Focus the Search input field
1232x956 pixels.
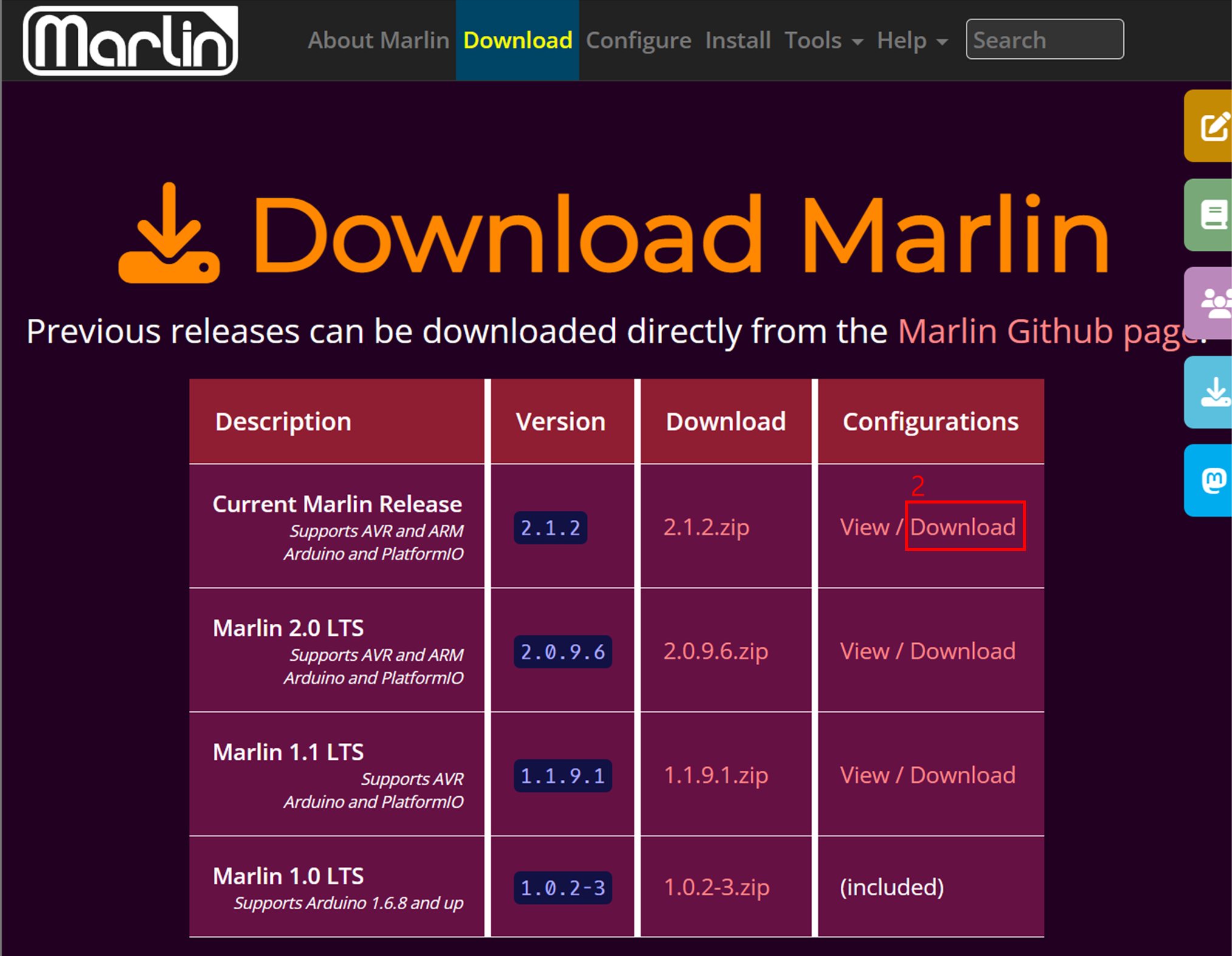(1045, 39)
